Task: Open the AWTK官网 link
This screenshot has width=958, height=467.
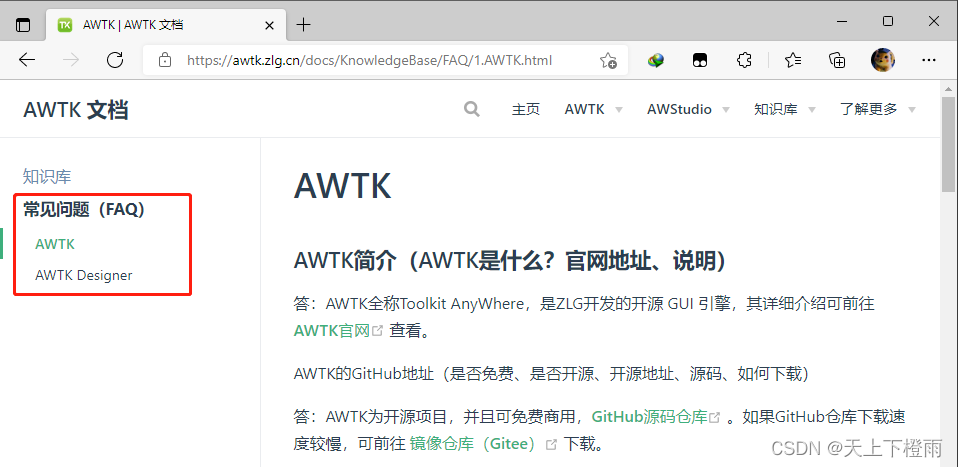Action: [338, 331]
